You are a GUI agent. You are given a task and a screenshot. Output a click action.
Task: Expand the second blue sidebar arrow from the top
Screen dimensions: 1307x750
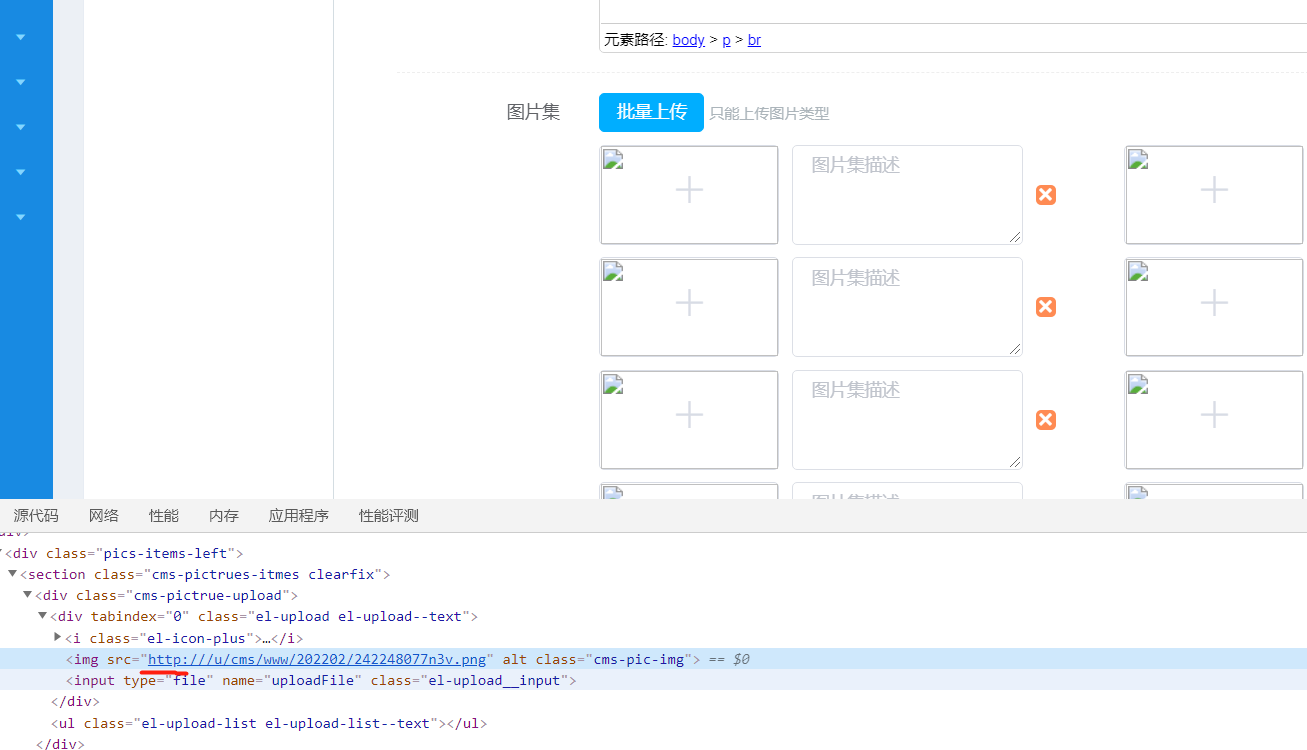[20, 82]
